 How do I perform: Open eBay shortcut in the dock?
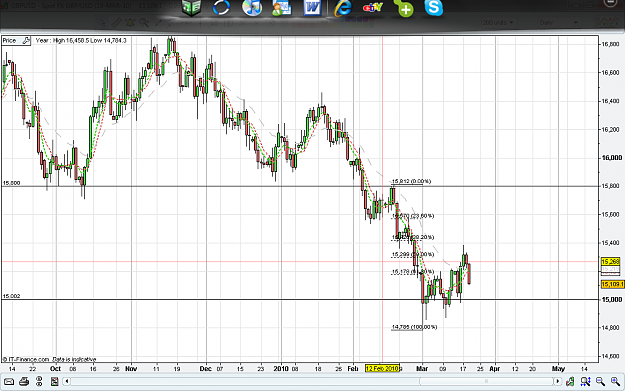tap(373, 8)
